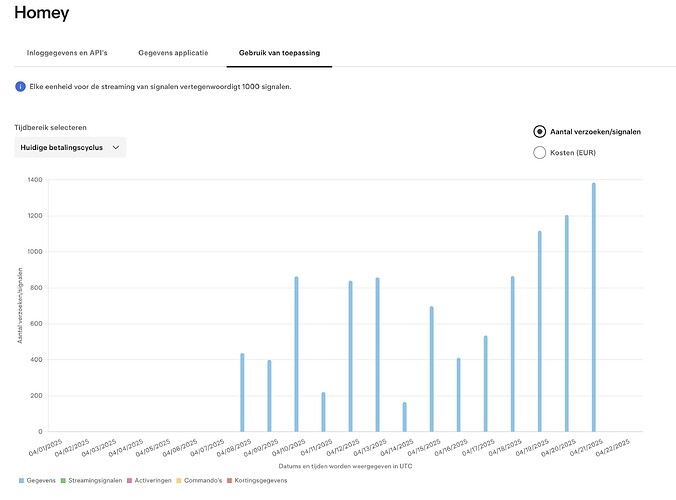Click the bar for 04/20/2025
This screenshot has height=500, width=676.
click(x=566, y=323)
